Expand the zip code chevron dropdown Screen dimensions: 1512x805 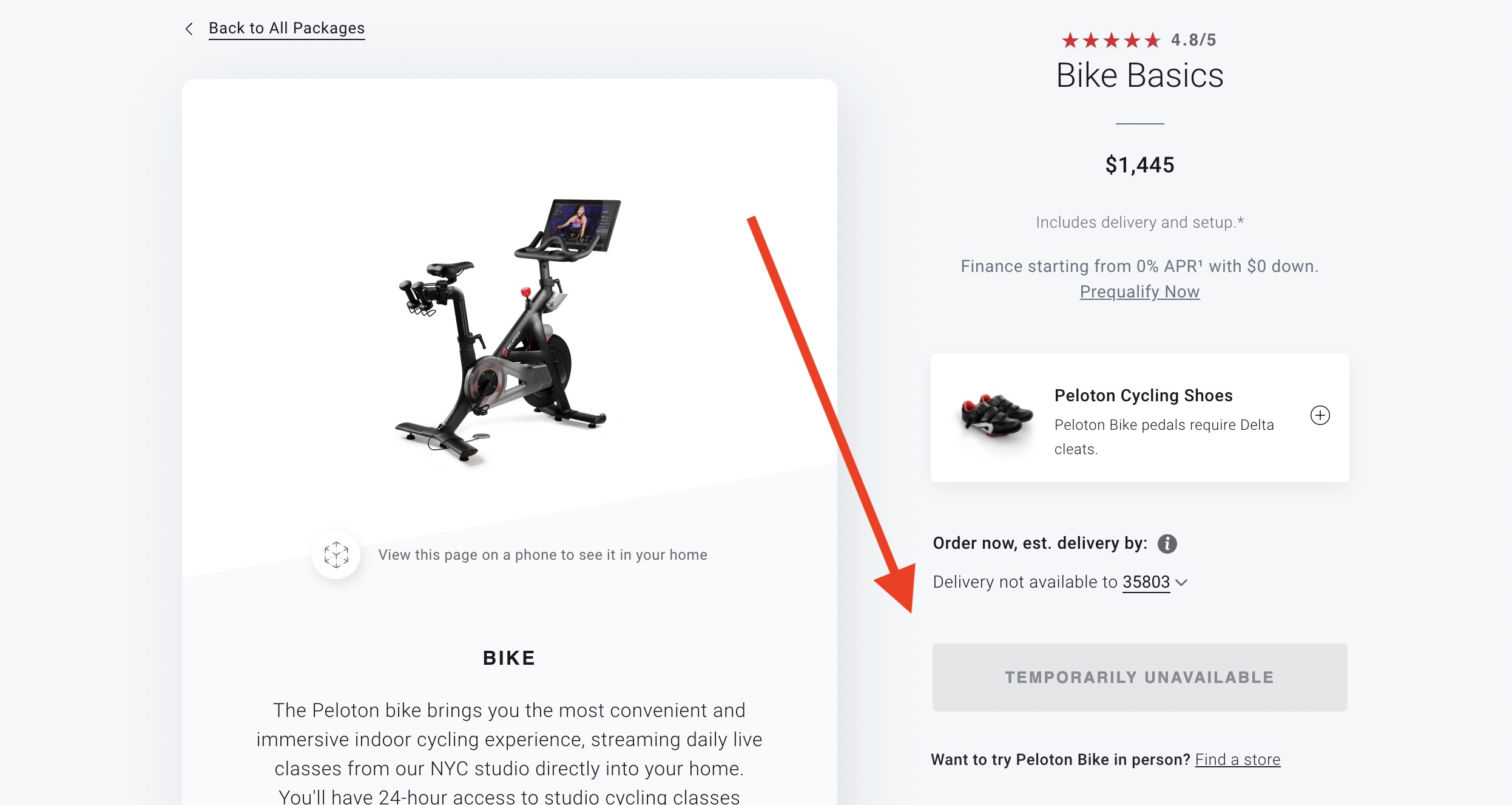(x=1181, y=582)
